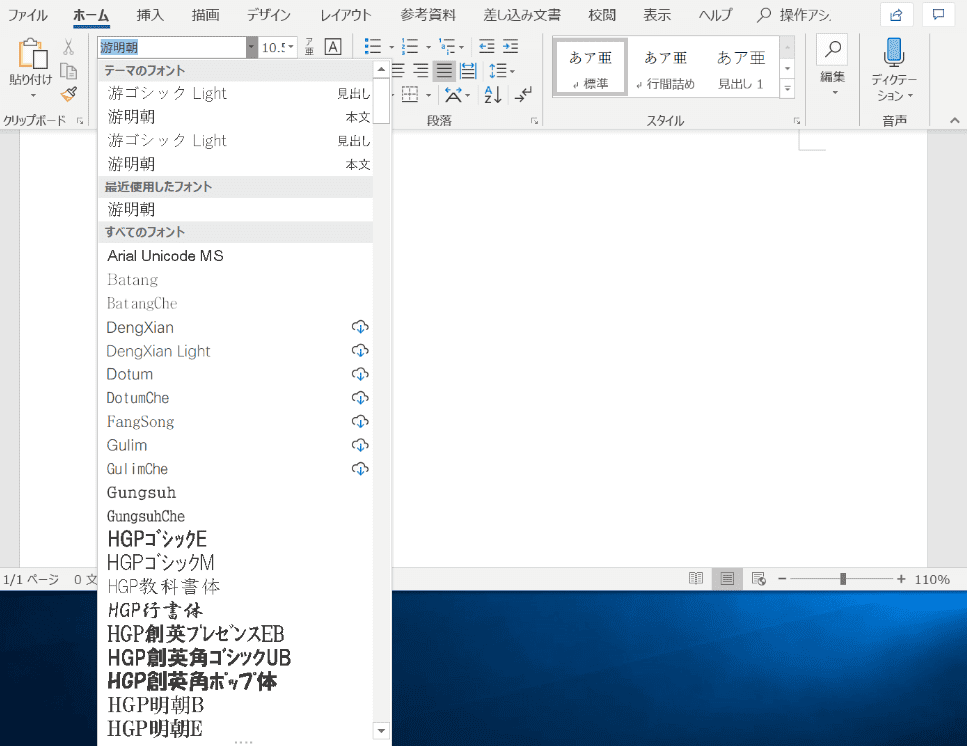Switch to Web Layout view icon

(759, 579)
